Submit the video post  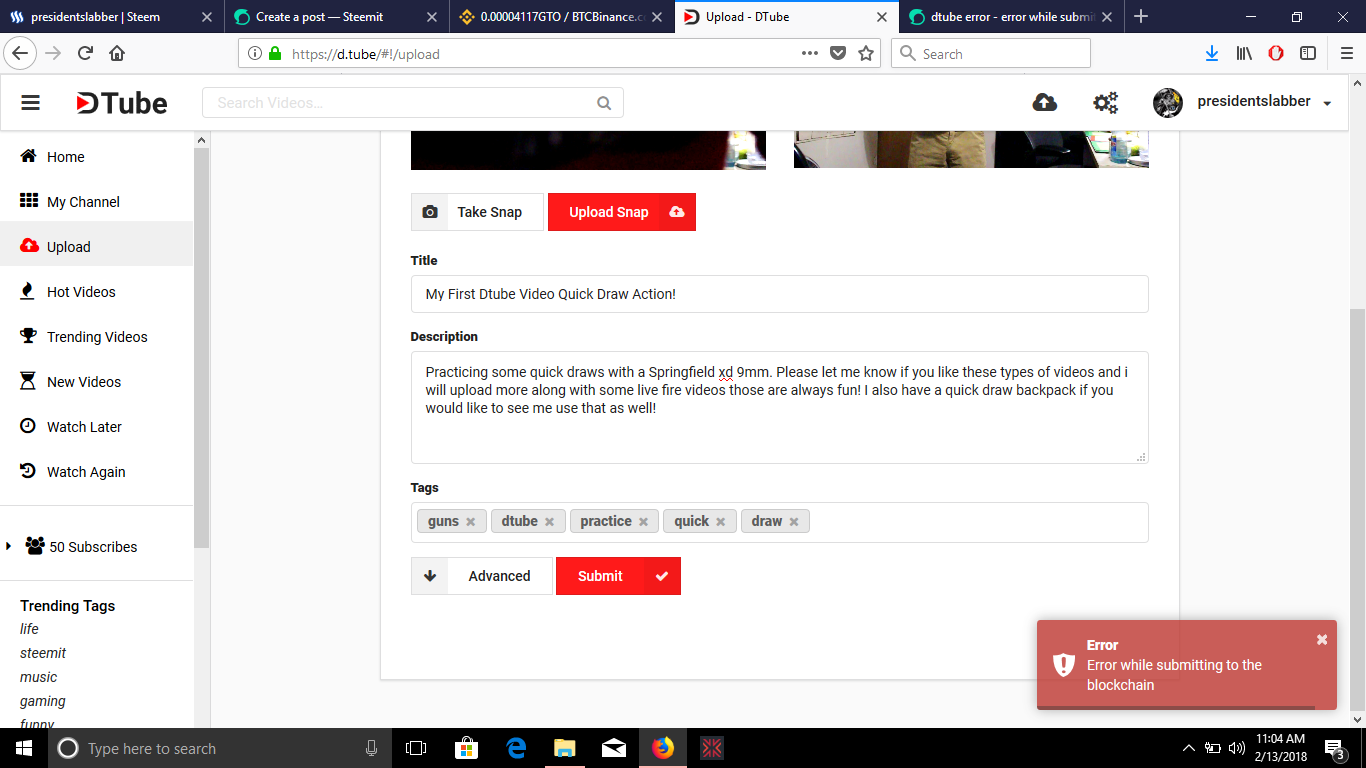[x=618, y=576]
